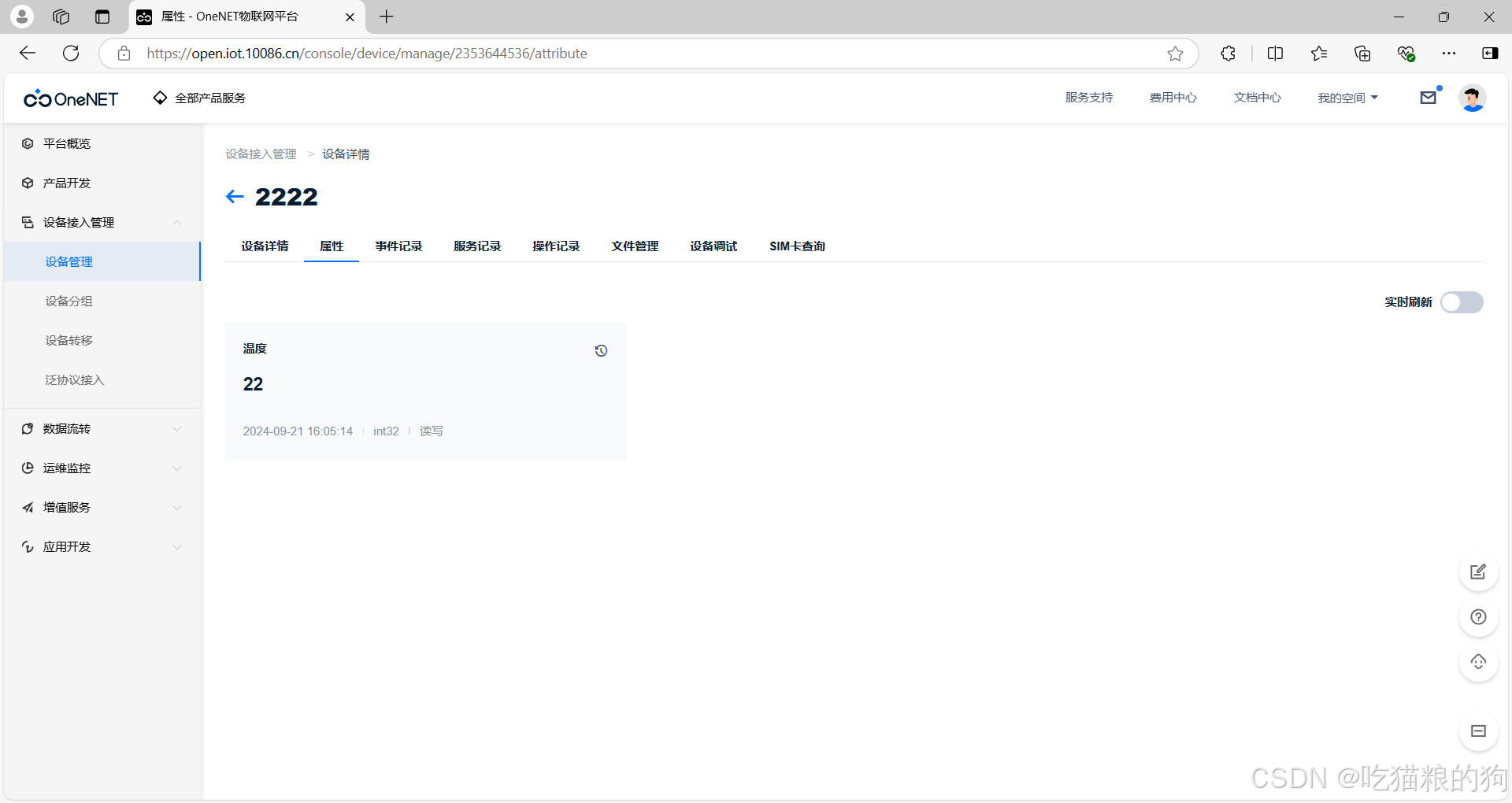Switch to the 事件记录 tab
Image resolution: width=1512 pixels, height=803 pixels.
(x=398, y=246)
